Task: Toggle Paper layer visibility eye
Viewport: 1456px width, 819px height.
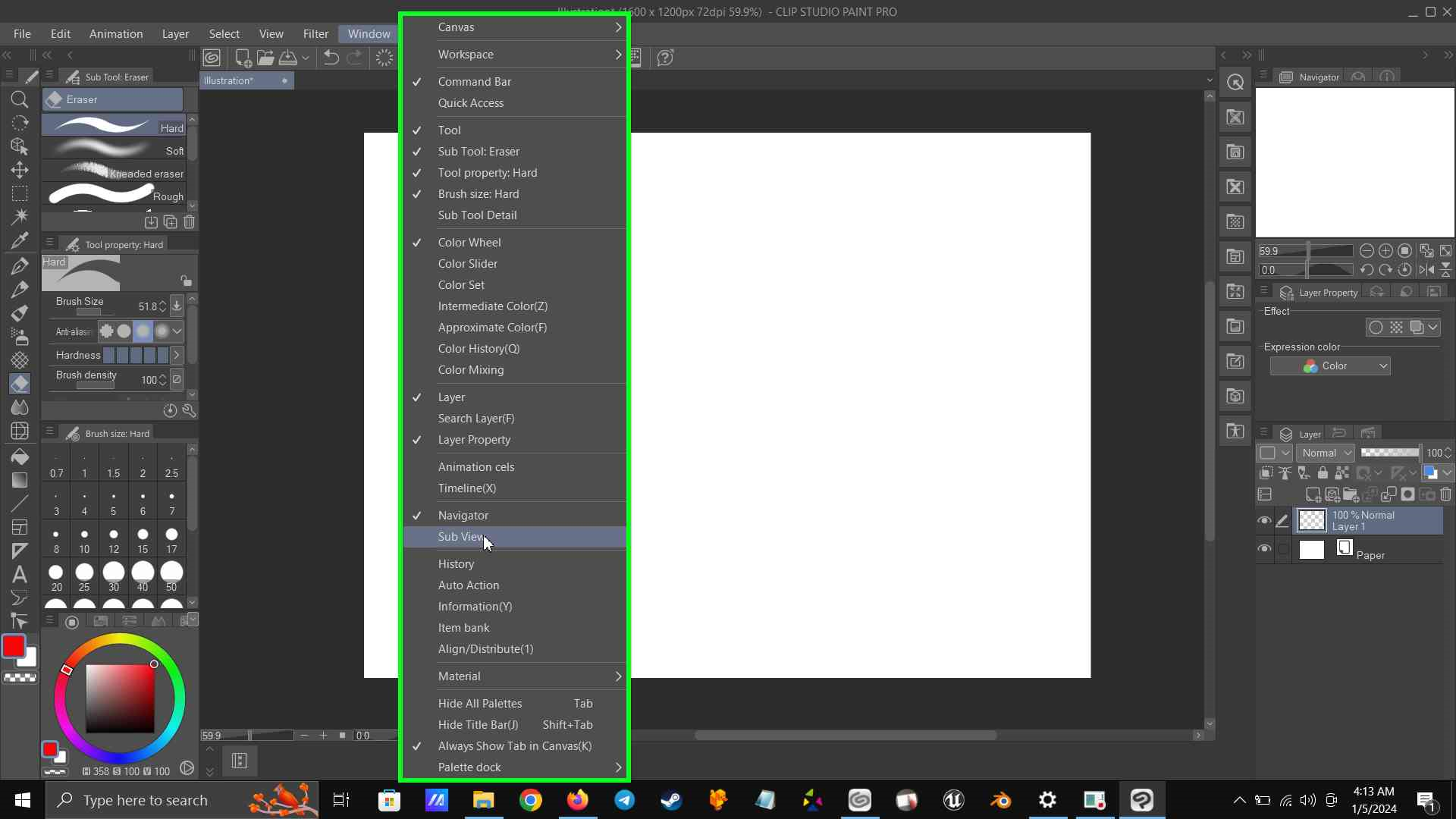Action: (x=1264, y=549)
